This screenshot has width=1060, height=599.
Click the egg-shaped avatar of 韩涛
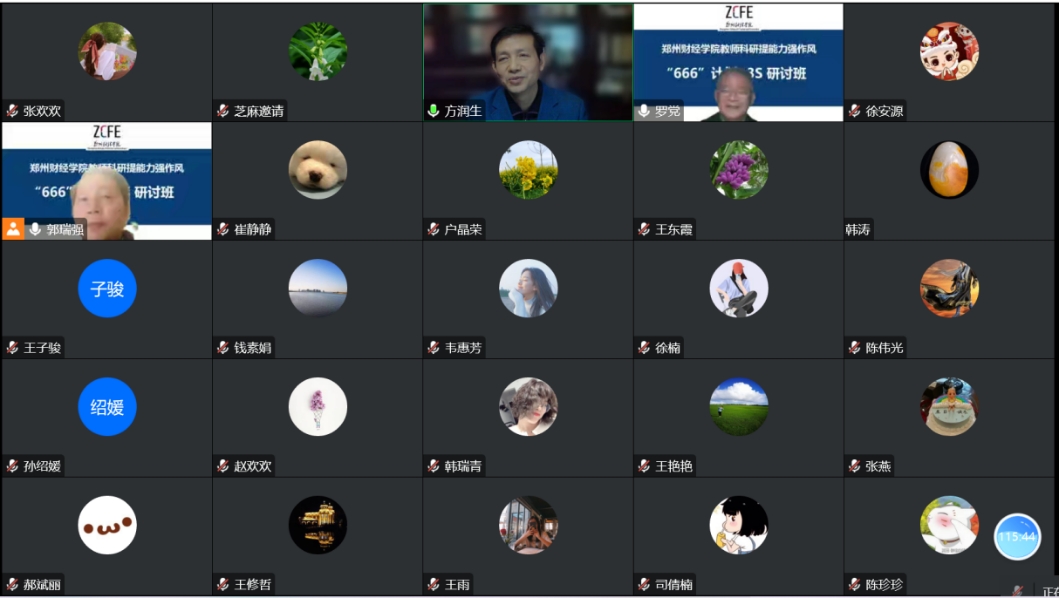pos(949,170)
